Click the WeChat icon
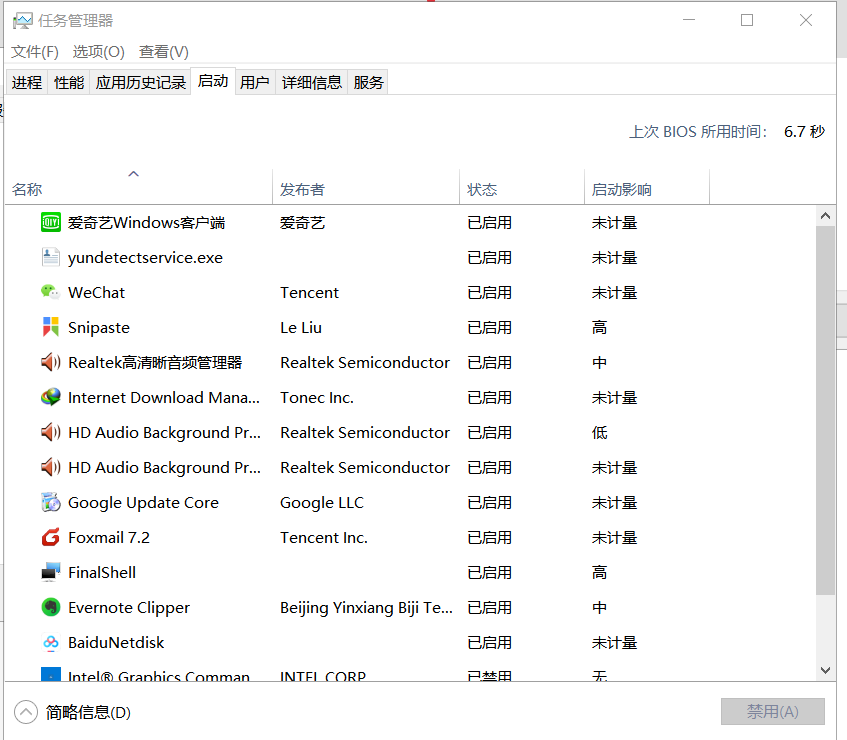 [51, 292]
